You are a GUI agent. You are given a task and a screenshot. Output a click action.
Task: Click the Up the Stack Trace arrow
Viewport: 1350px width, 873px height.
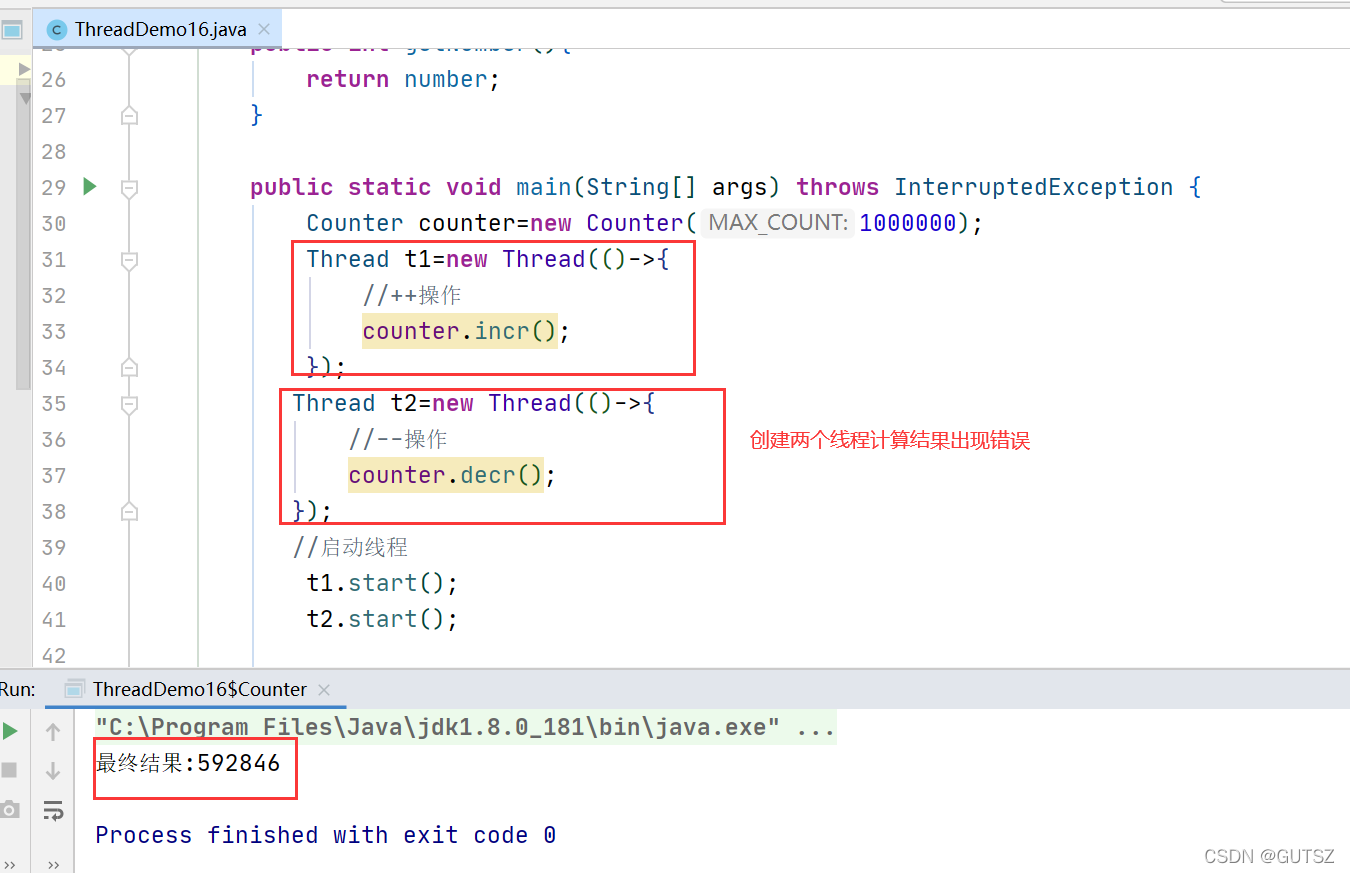[53, 732]
